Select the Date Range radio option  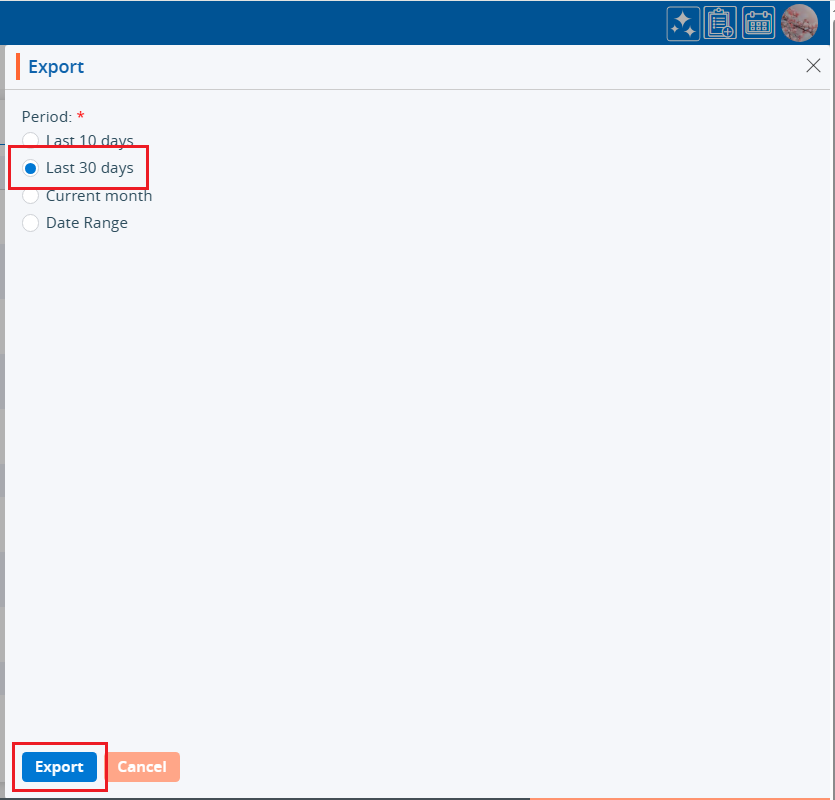(31, 223)
